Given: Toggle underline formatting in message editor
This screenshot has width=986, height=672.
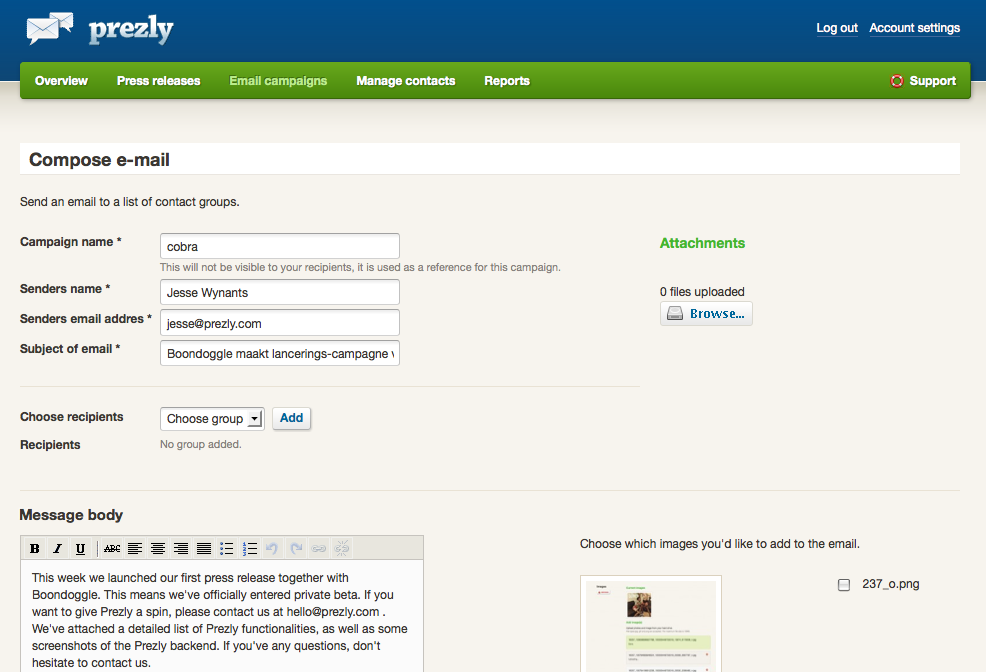Looking at the screenshot, I should [80, 548].
